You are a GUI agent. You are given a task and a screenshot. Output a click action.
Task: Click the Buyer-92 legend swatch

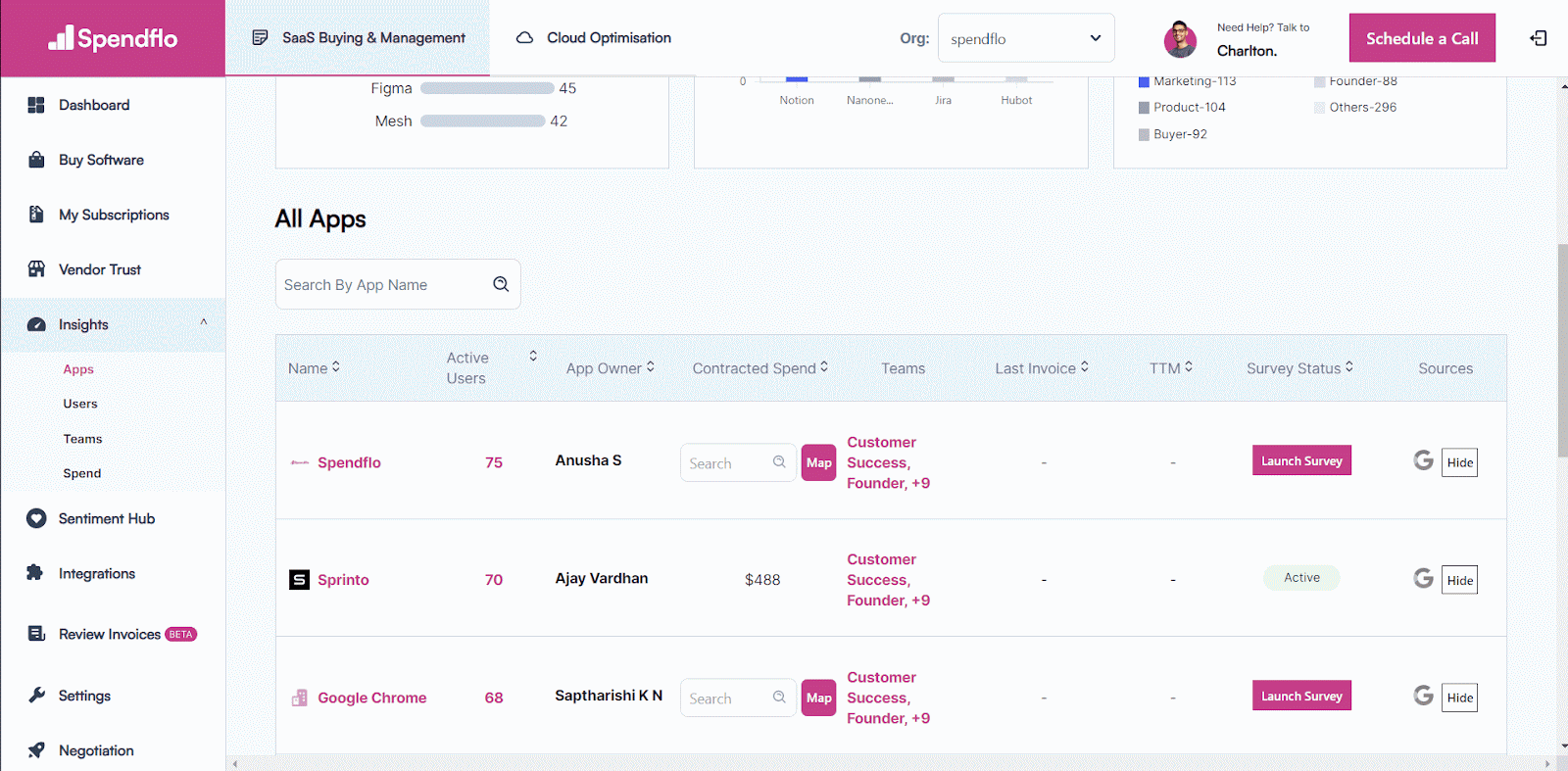pyautogui.click(x=1144, y=134)
